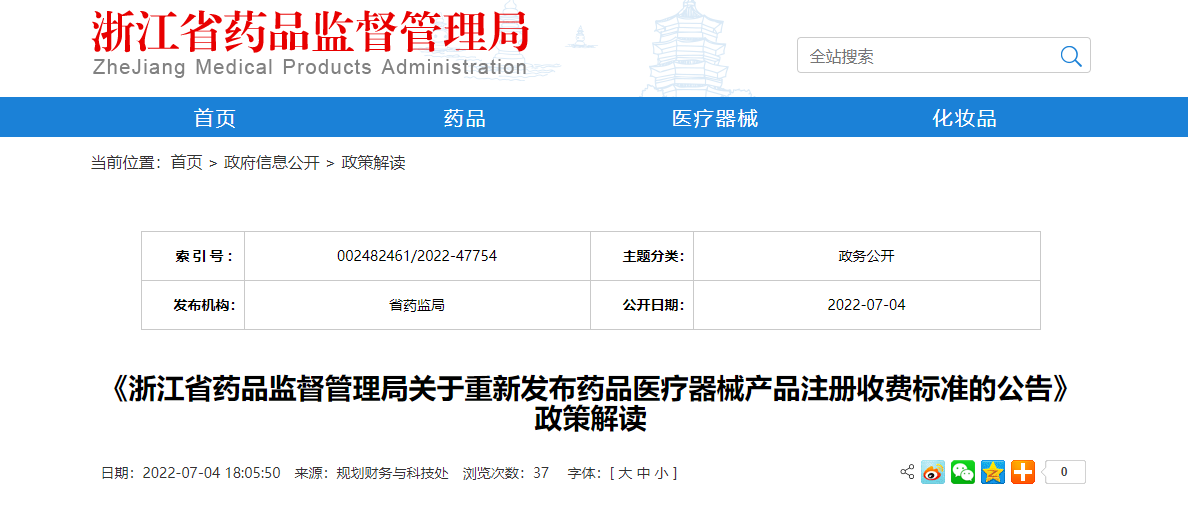Set font size to small 小

[x=661, y=473]
